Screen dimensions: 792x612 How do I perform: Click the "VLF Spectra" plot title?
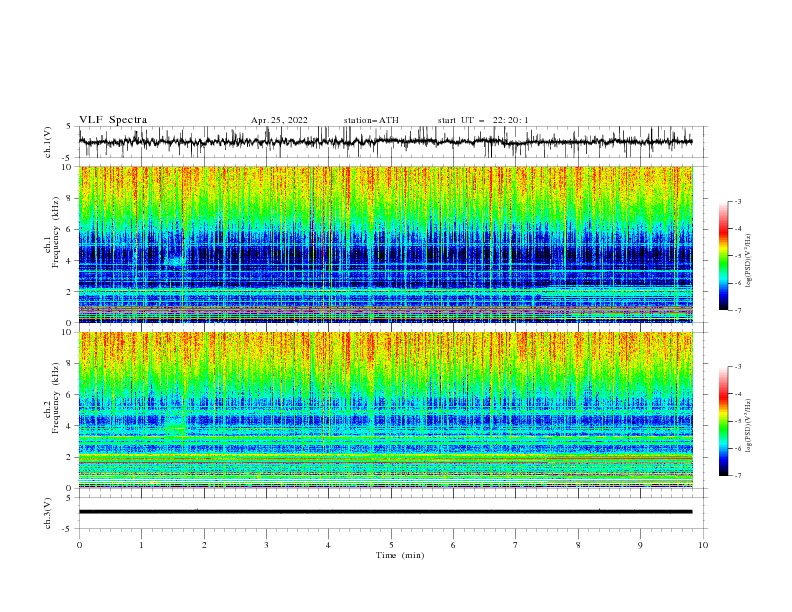(x=113, y=120)
